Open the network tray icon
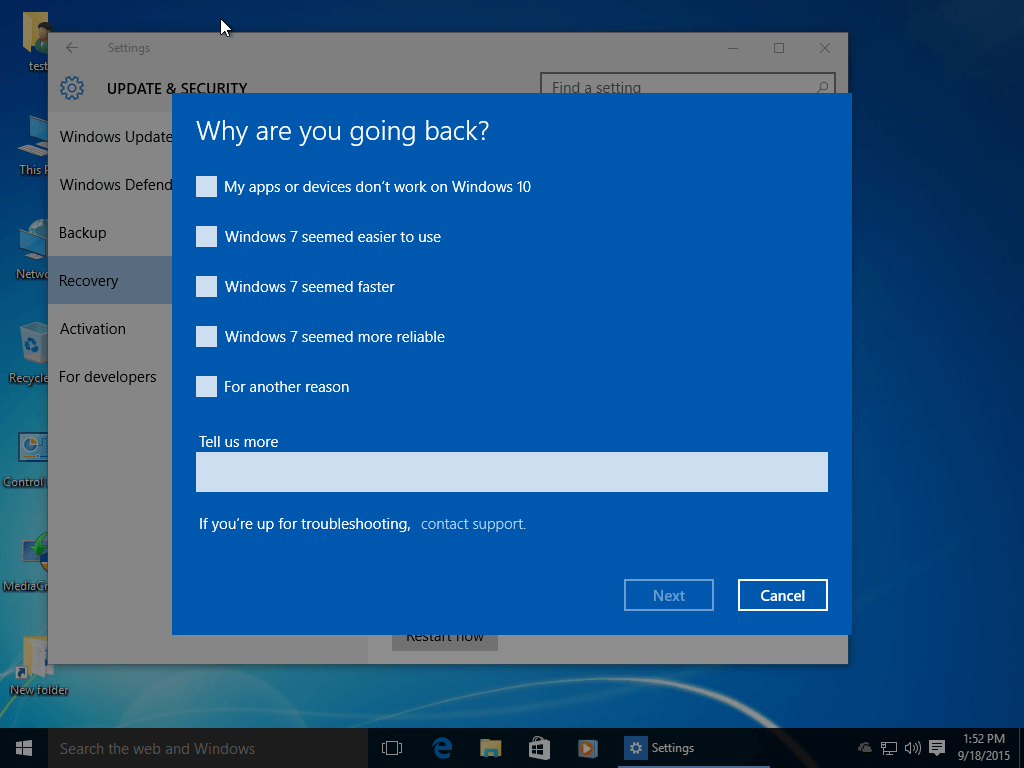 [x=889, y=748]
